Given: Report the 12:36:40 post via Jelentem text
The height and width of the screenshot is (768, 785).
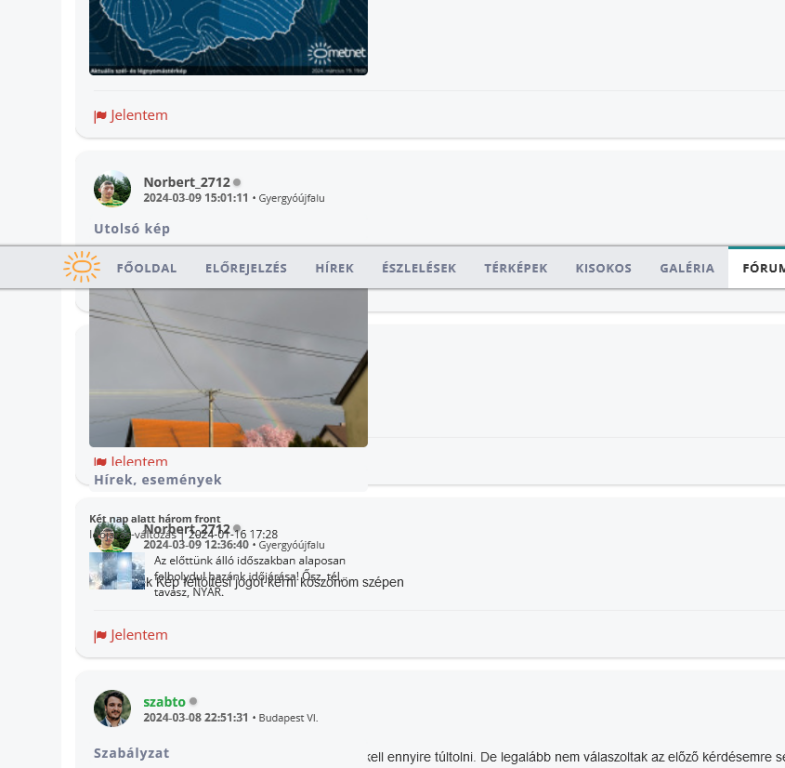Looking at the screenshot, I should (x=139, y=635).
